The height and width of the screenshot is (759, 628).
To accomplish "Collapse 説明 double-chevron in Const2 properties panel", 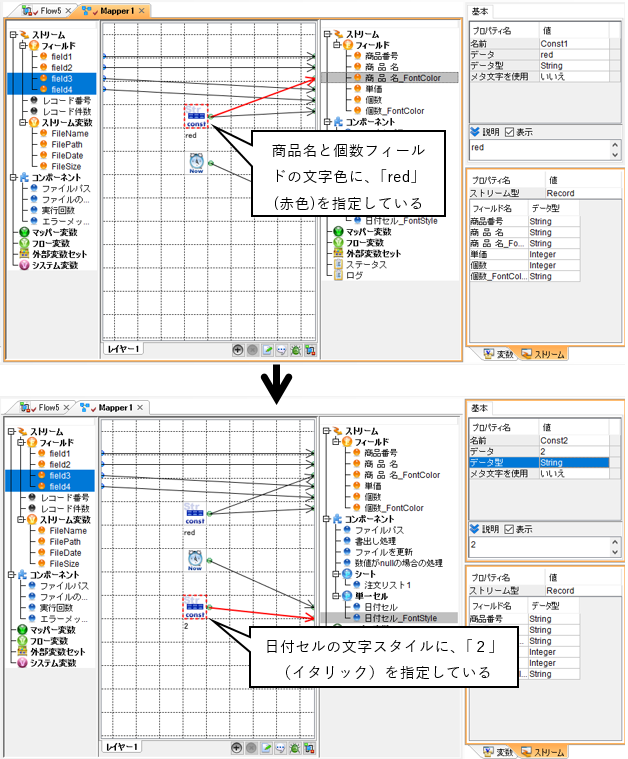I will tap(475, 529).
